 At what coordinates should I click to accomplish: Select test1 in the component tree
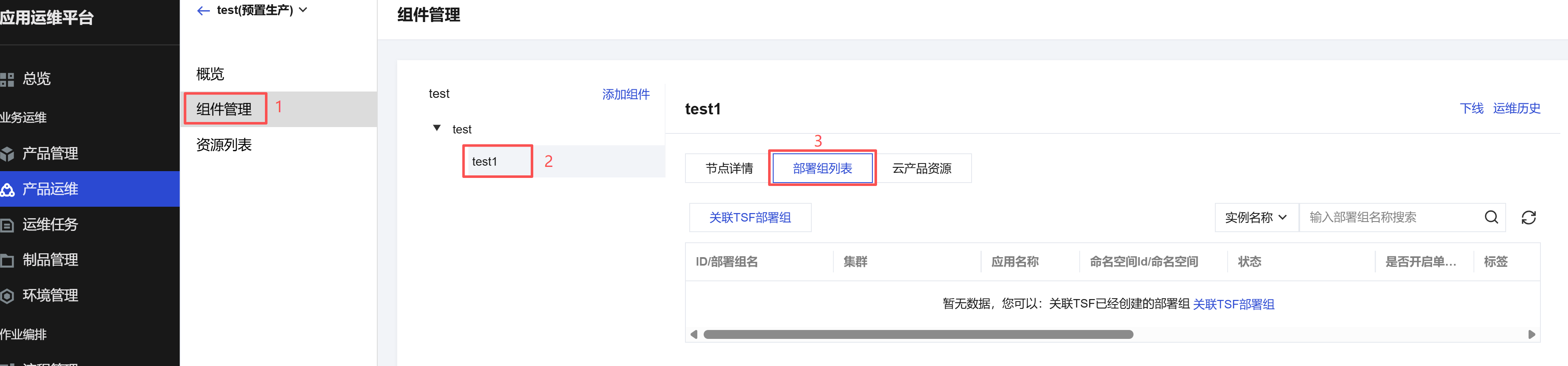485,162
